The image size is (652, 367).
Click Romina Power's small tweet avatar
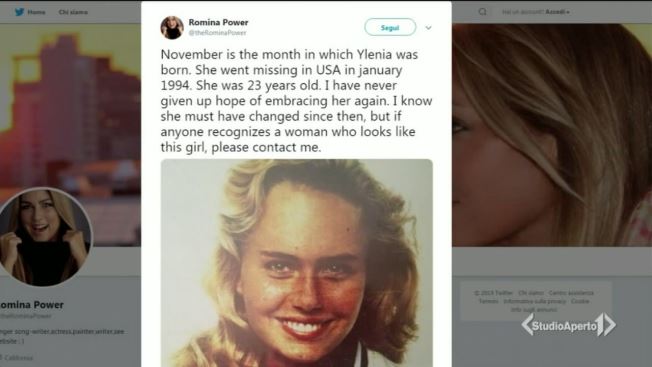(x=172, y=27)
